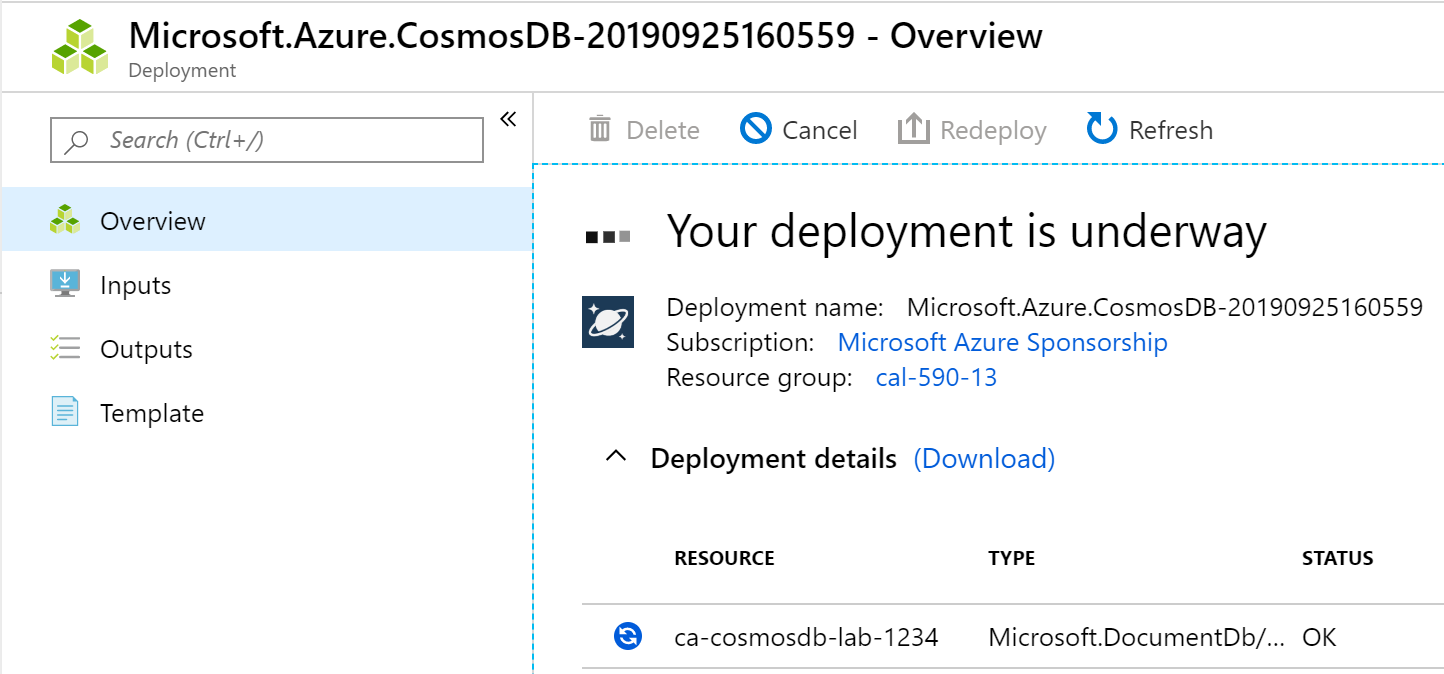Select the ca-cosmosdb-lab-1234 resource row
Image resolution: width=1444 pixels, height=674 pixels.
(x=806, y=637)
